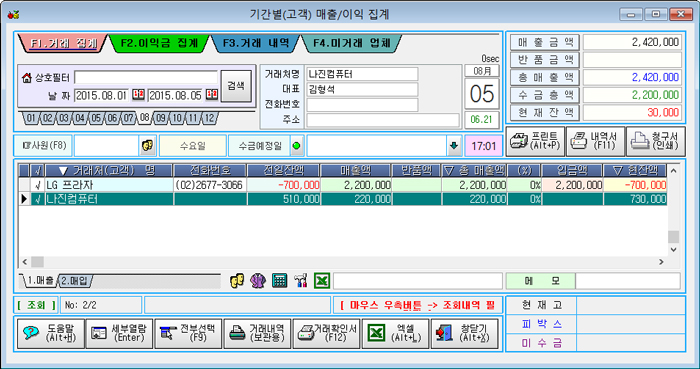Click the 수요일 day button
Viewport: 700px width, 369px height.
pyautogui.click(x=192, y=146)
